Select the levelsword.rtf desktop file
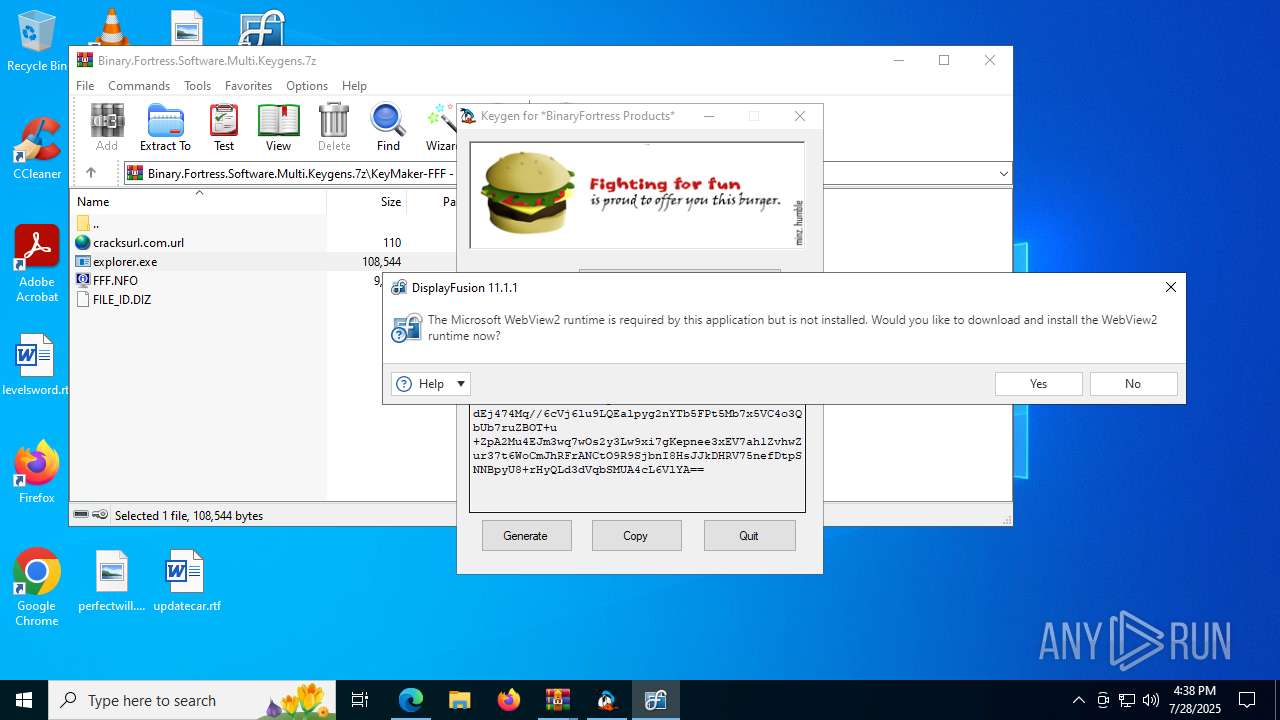The width and height of the screenshot is (1280, 720). [x=36, y=365]
